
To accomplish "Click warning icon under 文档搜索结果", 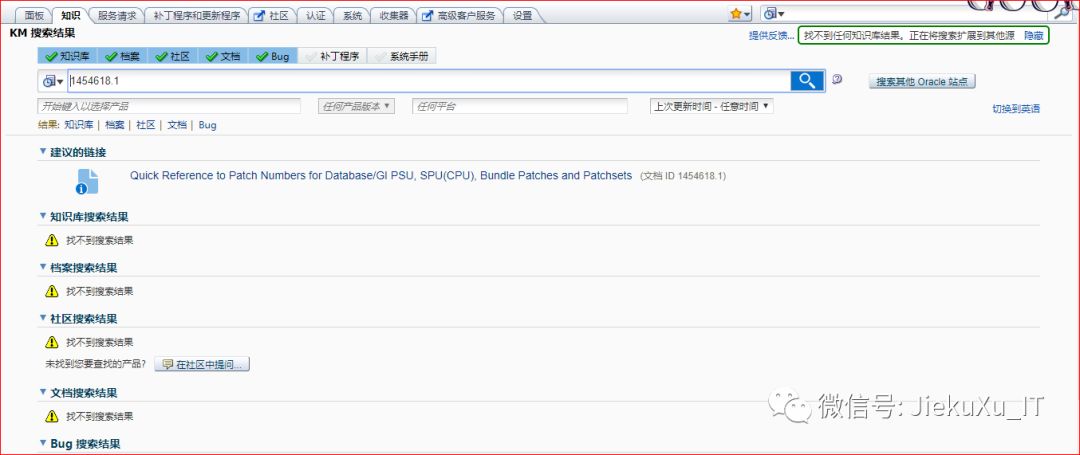I will tap(52, 416).
